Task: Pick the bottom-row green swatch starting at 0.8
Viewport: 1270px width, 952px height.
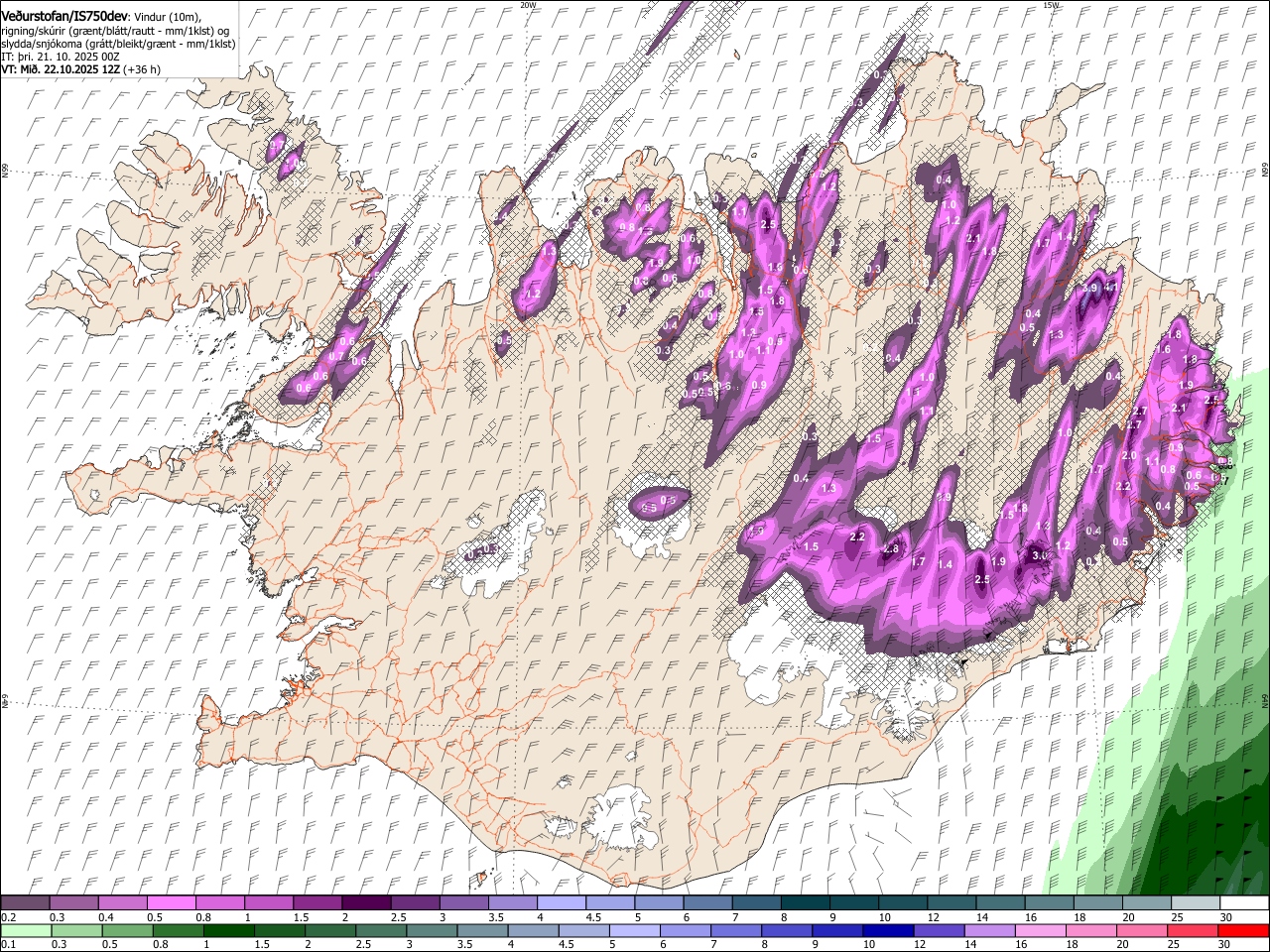Action: coord(178,930)
